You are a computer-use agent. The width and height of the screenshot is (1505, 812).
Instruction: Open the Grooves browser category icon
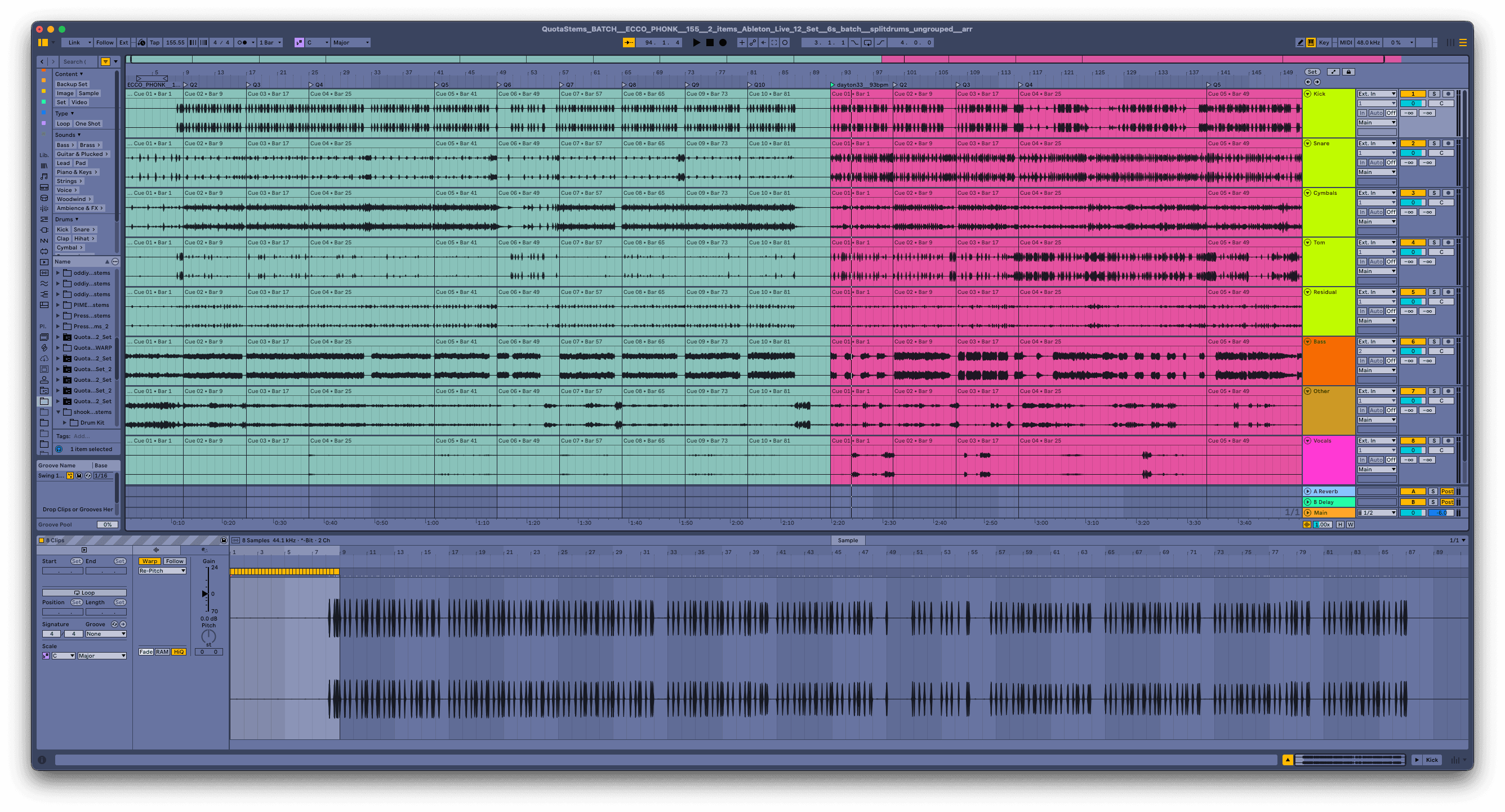(44, 283)
